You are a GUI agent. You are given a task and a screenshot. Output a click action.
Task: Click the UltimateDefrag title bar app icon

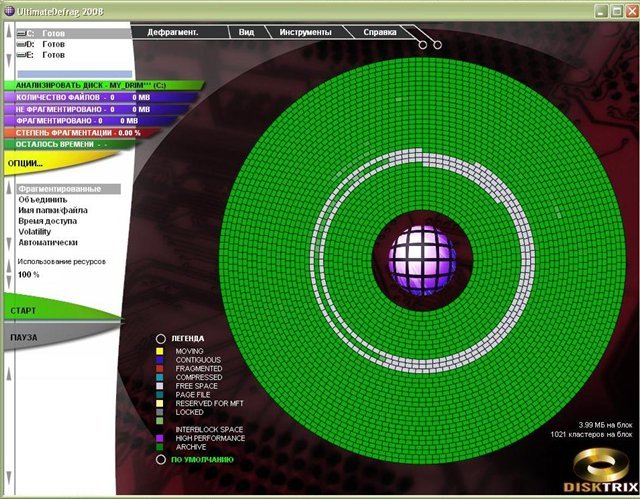coord(9,11)
